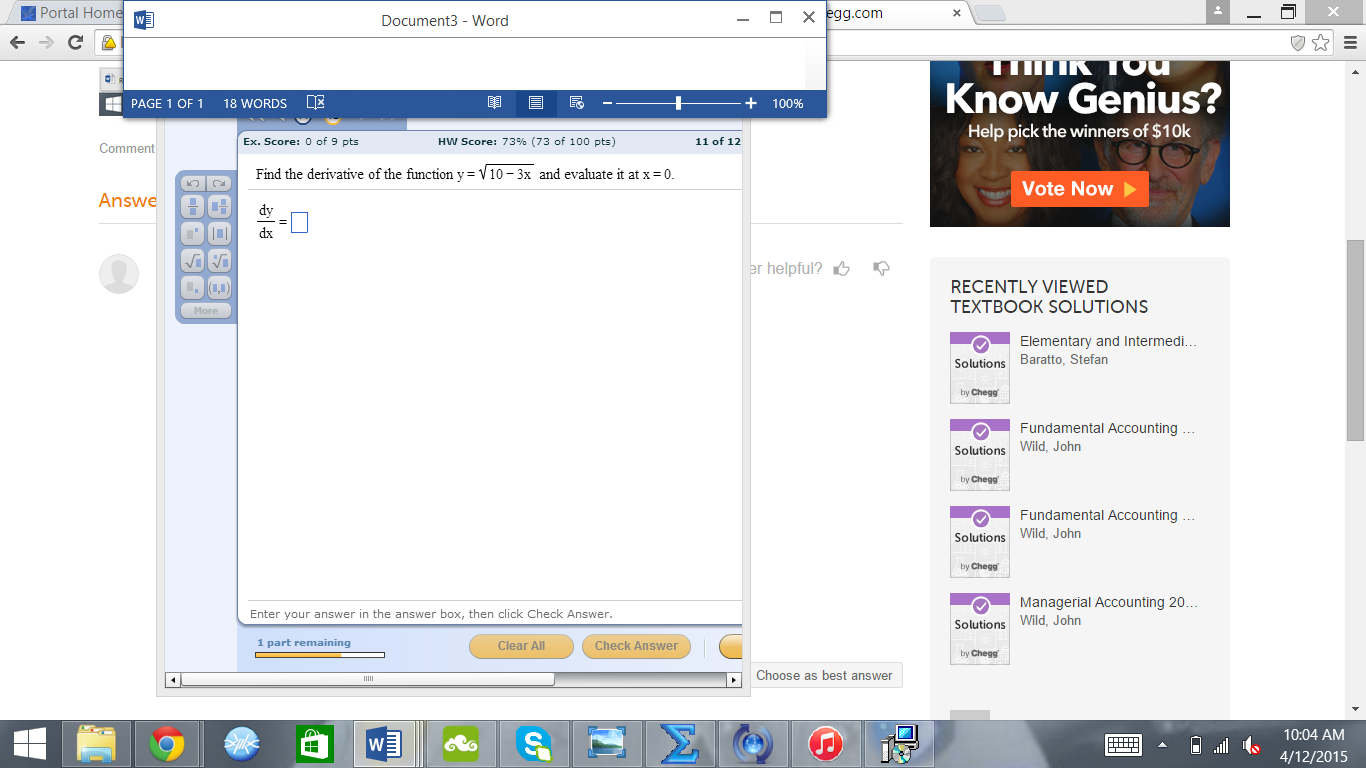Open the Windows Start button
Image resolution: width=1366 pixels, height=768 pixels.
28,744
